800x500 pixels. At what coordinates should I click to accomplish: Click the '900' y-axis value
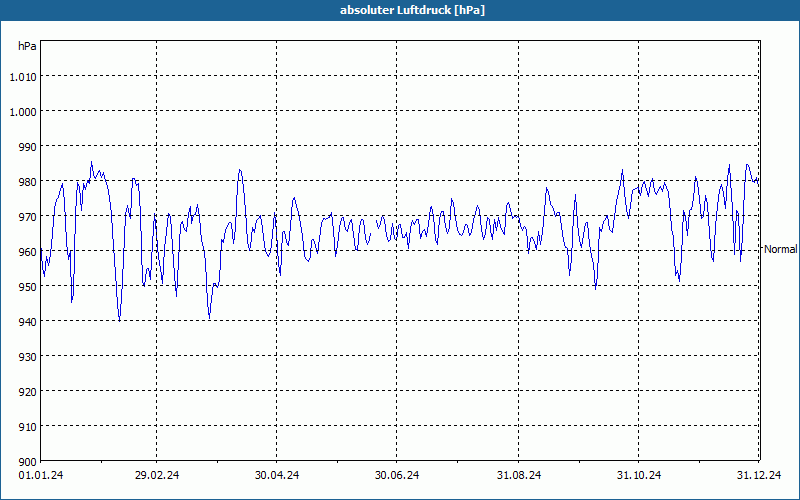[x=28, y=462]
